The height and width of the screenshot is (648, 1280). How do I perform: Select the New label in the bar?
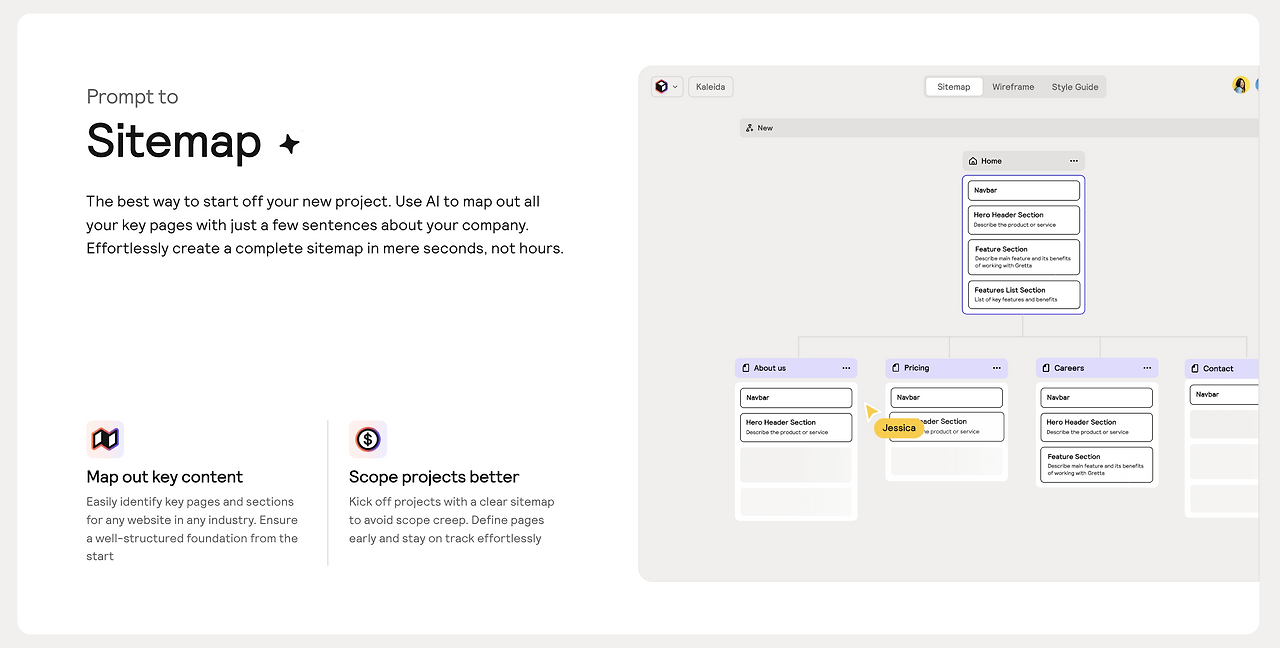tap(765, 128)
